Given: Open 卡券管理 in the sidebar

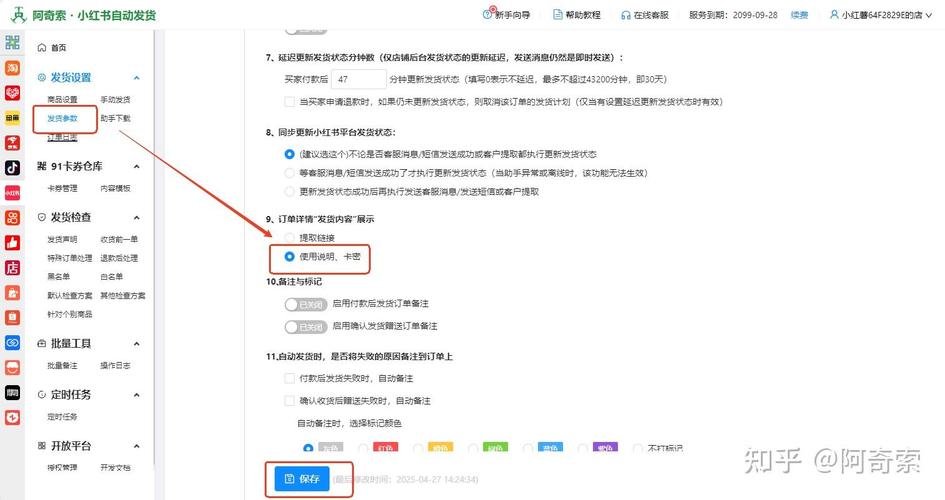Looking at the screenshot, I should pyautogui.click(x=63, y=188).
